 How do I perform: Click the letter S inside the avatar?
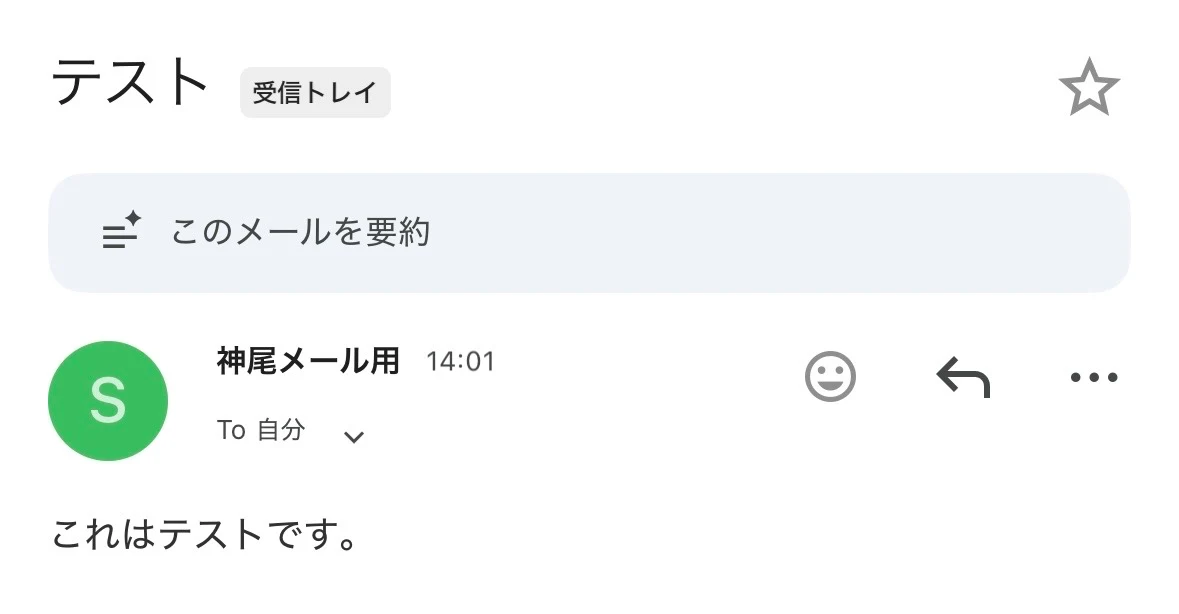click(108, 401)
